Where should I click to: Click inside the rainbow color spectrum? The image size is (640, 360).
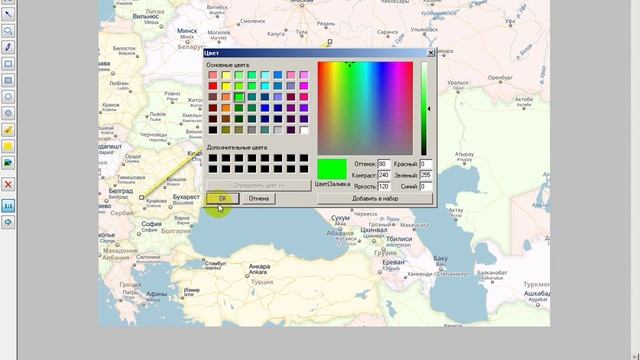click(x=365, y=108)
